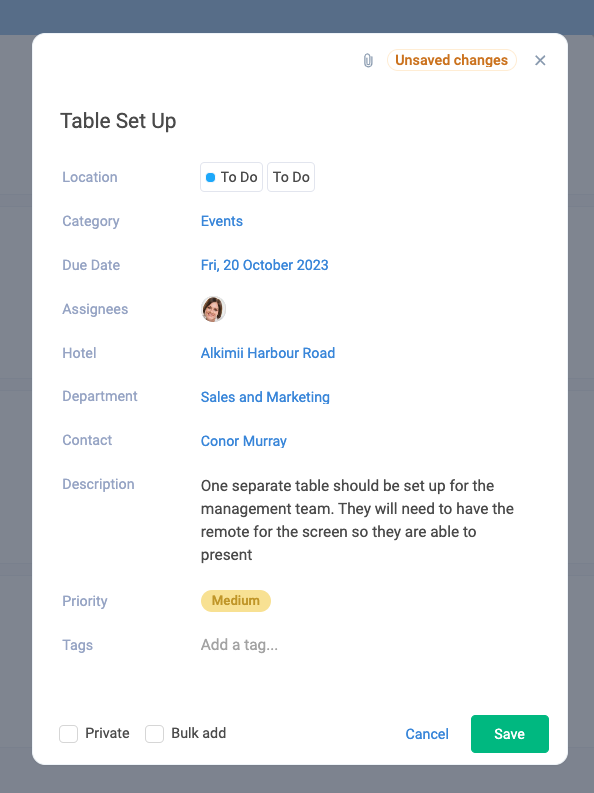The width and height of the screenshot is (594, 793).
Task: Edit the Table Set Up title
Action: pyautogui.click(x=118, y=121)
